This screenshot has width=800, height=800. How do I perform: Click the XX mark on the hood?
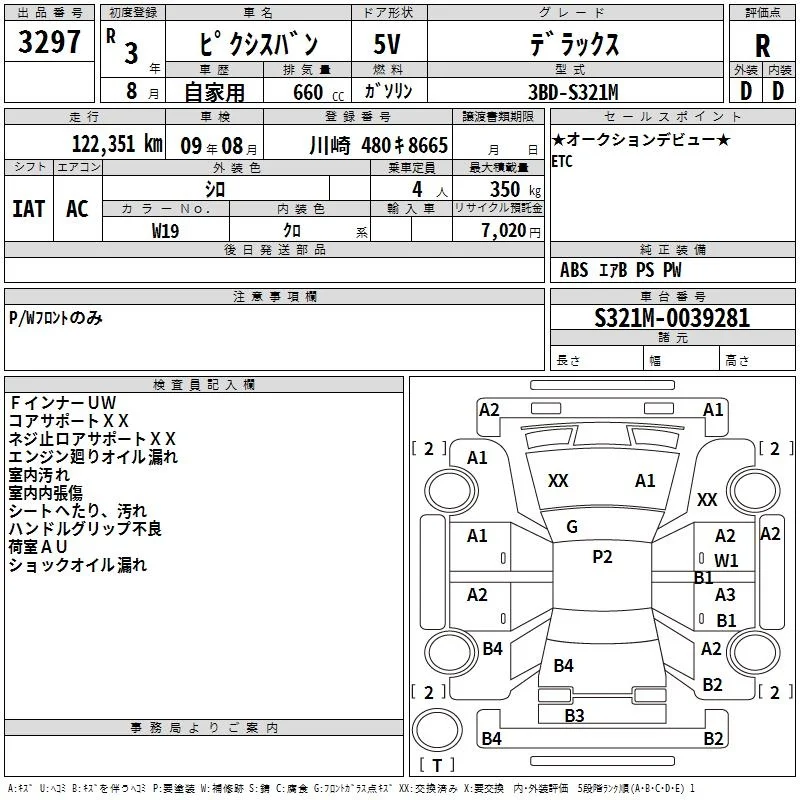point(558,481)
